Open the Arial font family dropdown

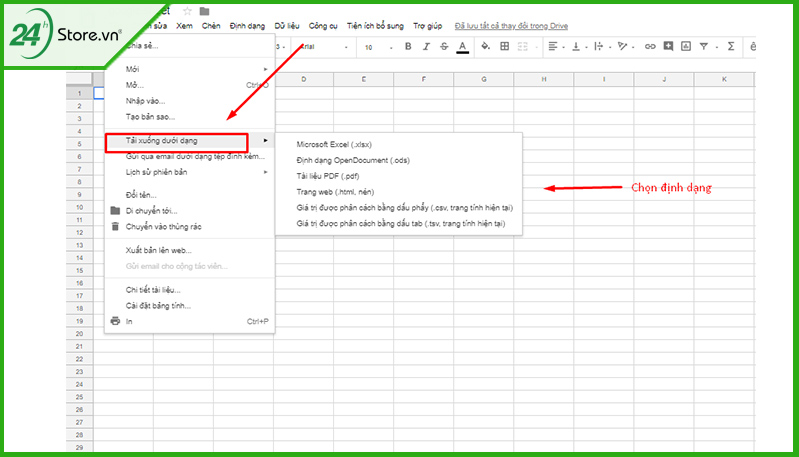[324, 47]
